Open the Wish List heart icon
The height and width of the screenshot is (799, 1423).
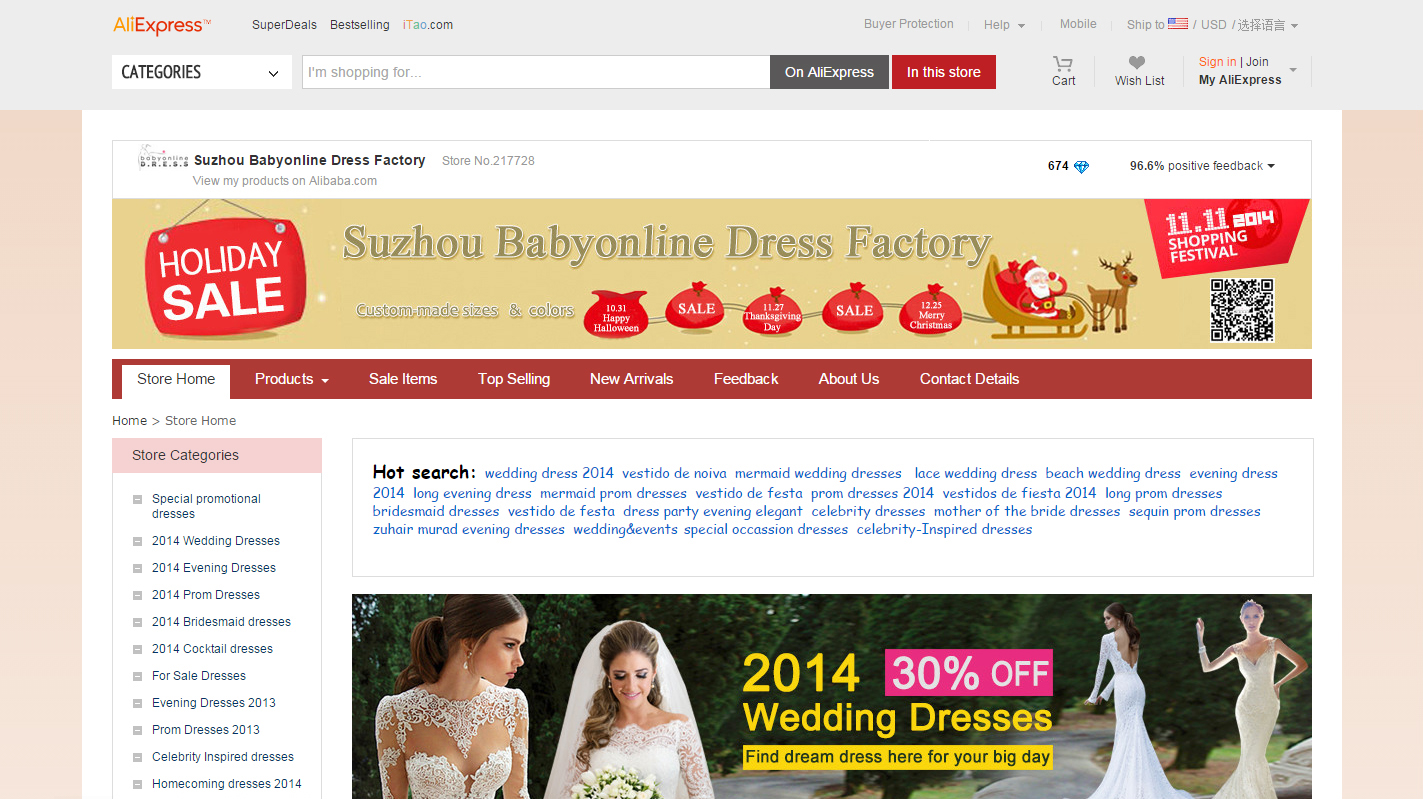pos(1137,63)
